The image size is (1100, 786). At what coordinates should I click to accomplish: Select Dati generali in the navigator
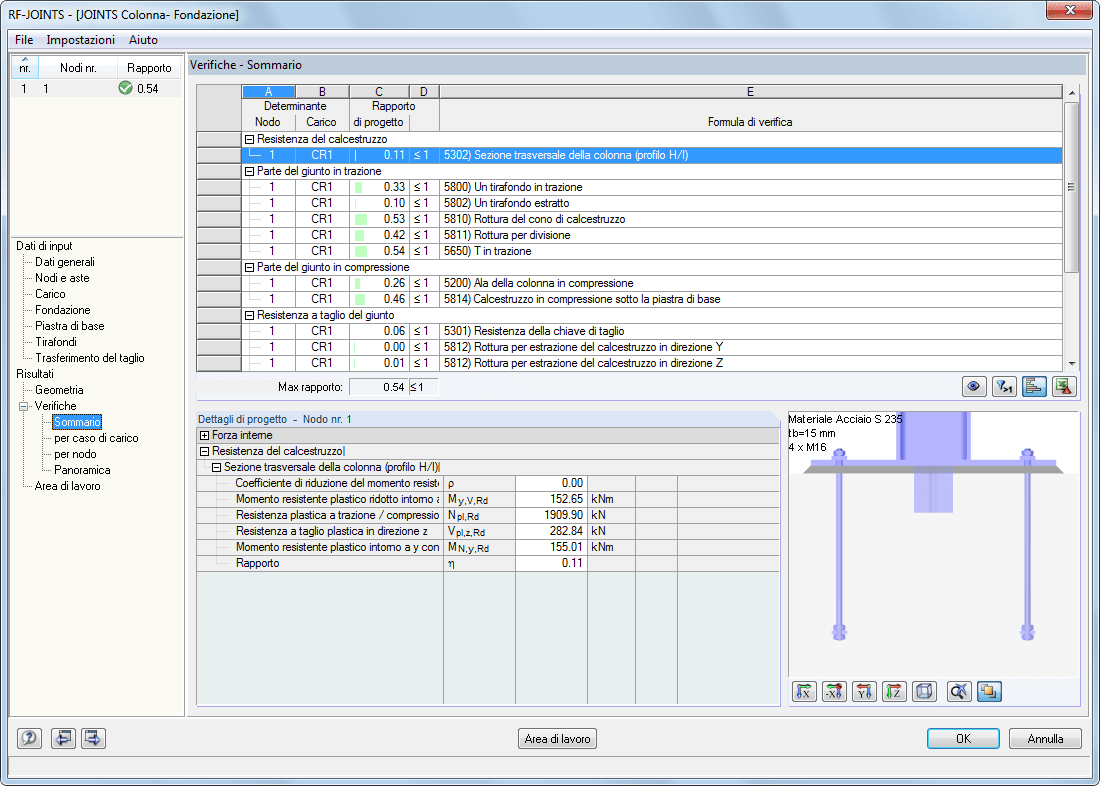tap(65, 262)
